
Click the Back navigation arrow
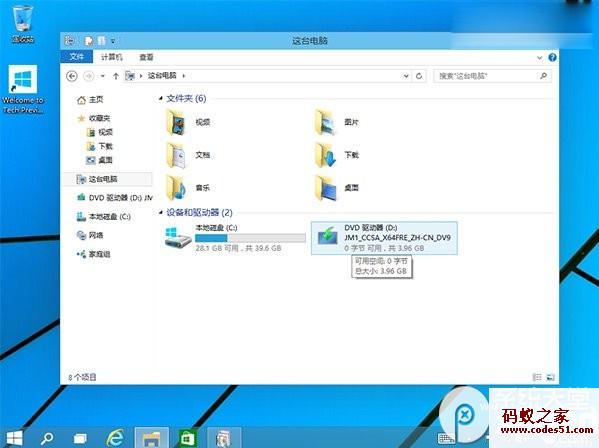[x=72, y=76]
